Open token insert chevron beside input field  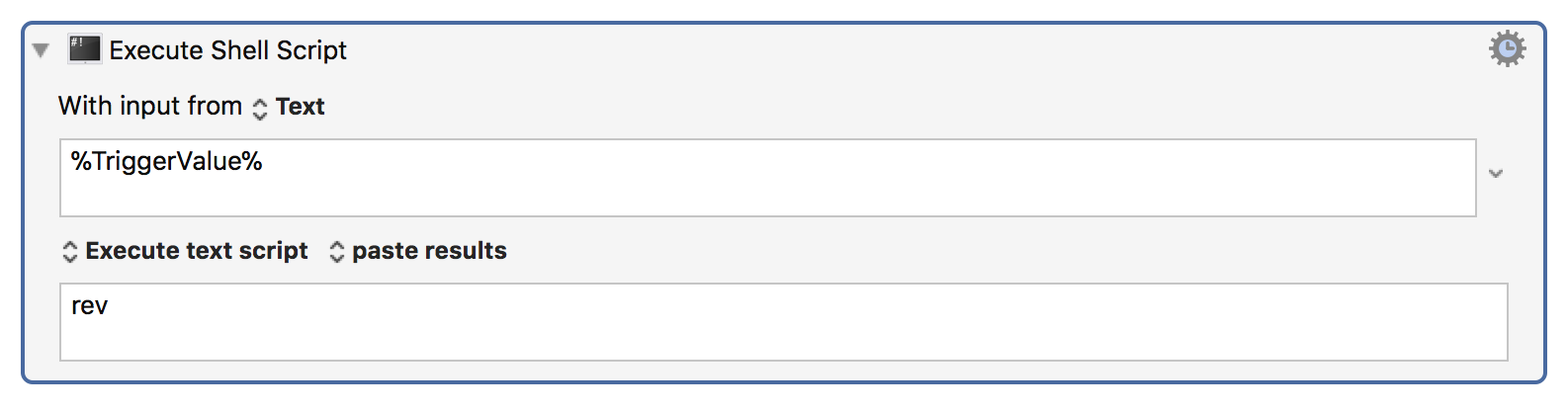pos(1496,174)
